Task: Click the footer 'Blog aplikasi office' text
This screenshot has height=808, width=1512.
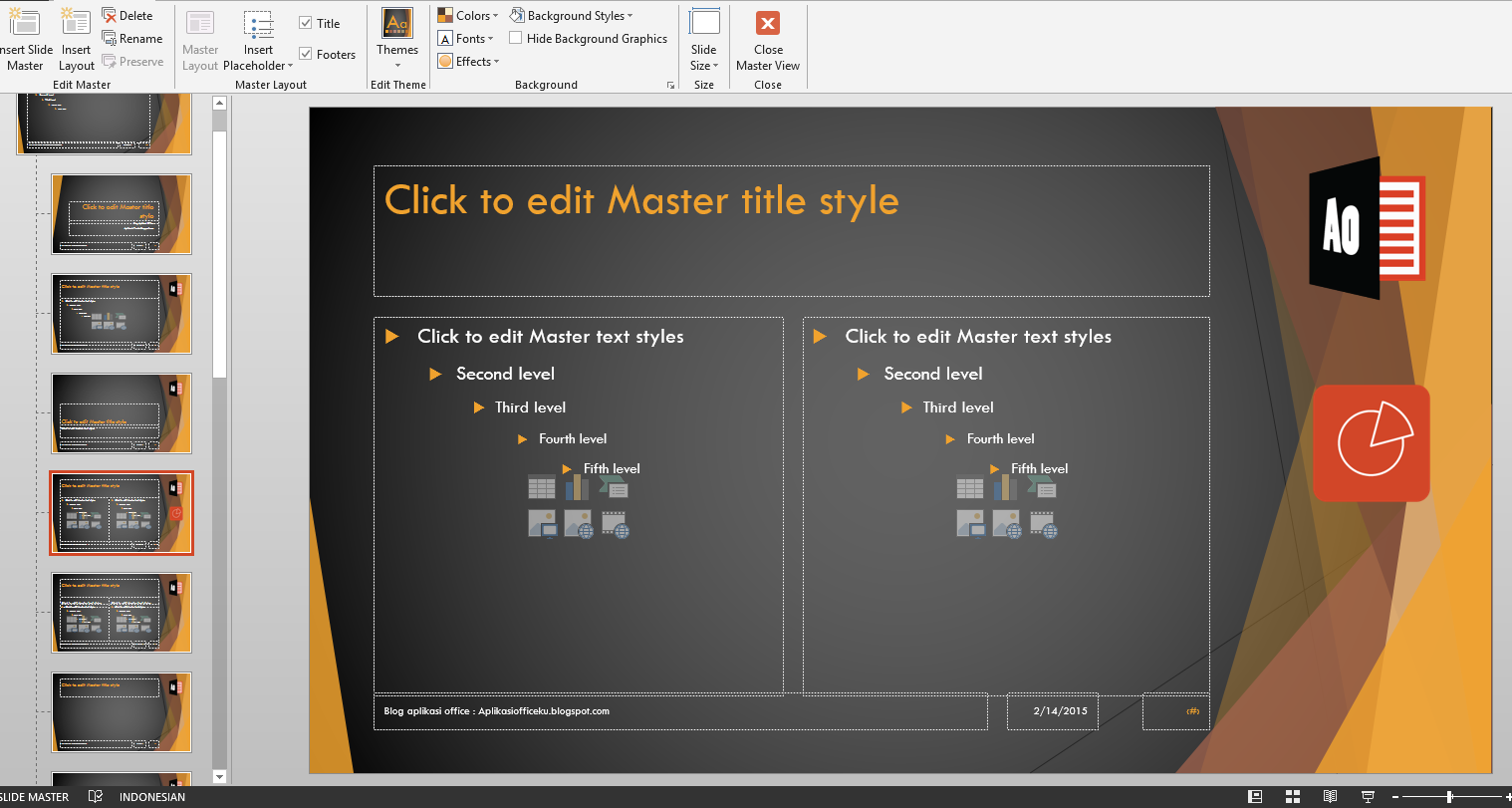Action: 496,711
